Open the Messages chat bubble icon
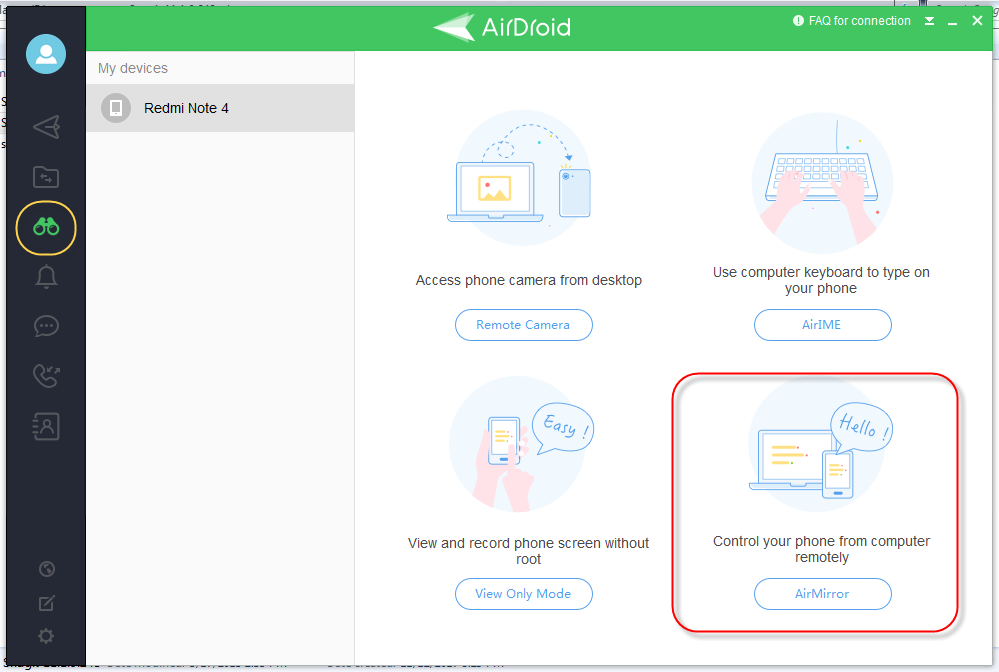The image size is (999, 672). [45, 326]
